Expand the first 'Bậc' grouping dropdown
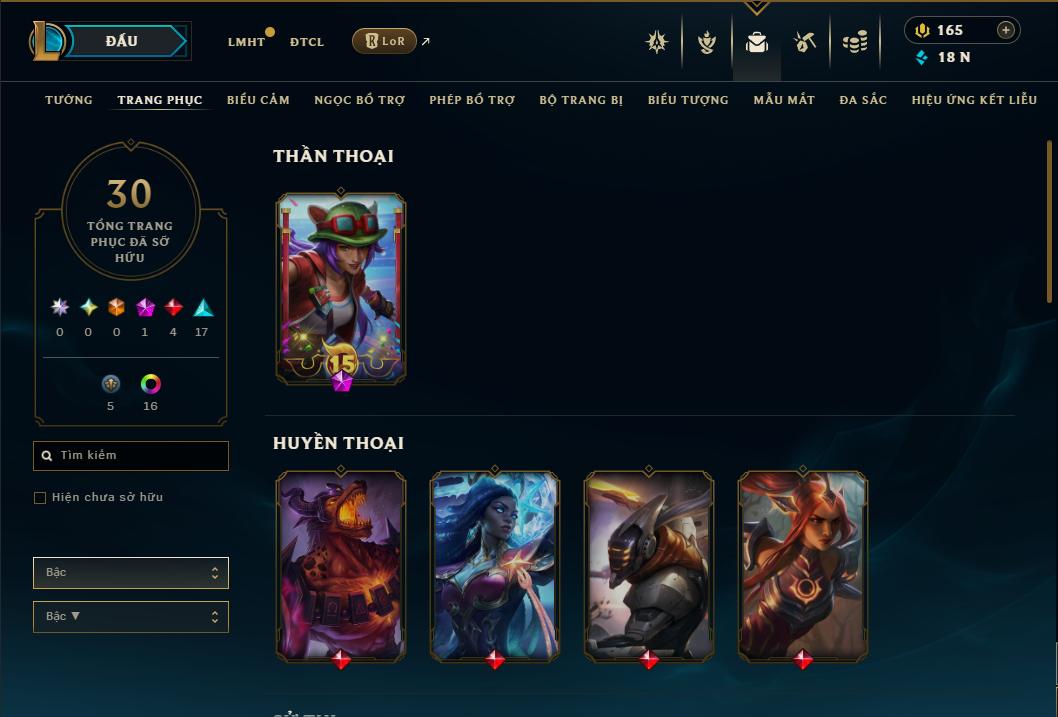1058x717 pixels. 131,573
